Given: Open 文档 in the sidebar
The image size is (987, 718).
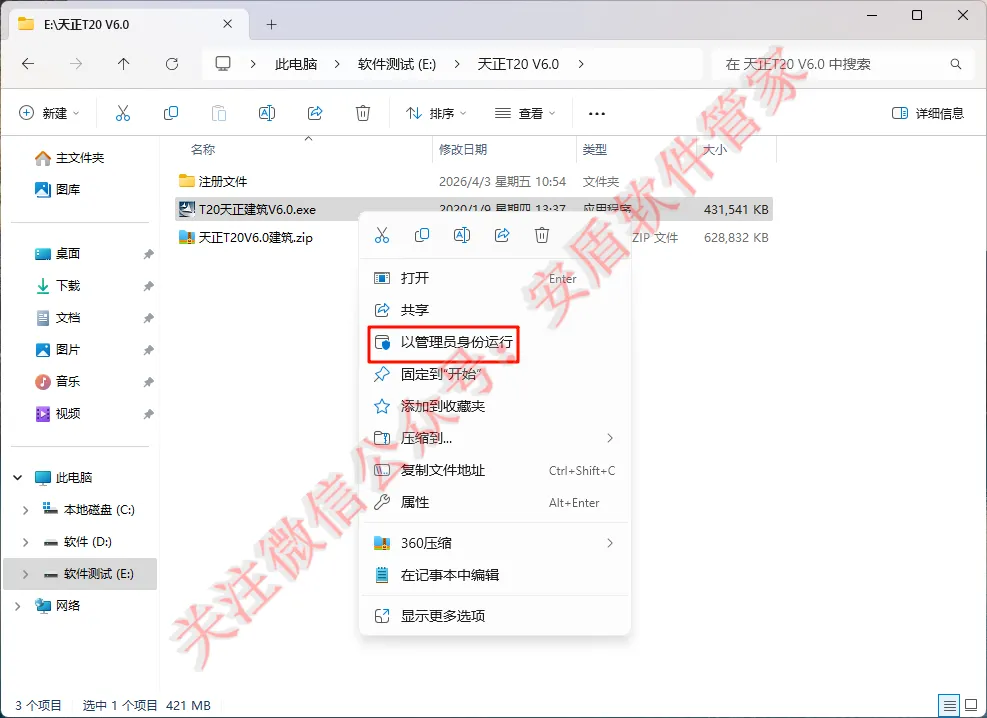Looking at the screenshot, I should (58, 318).
